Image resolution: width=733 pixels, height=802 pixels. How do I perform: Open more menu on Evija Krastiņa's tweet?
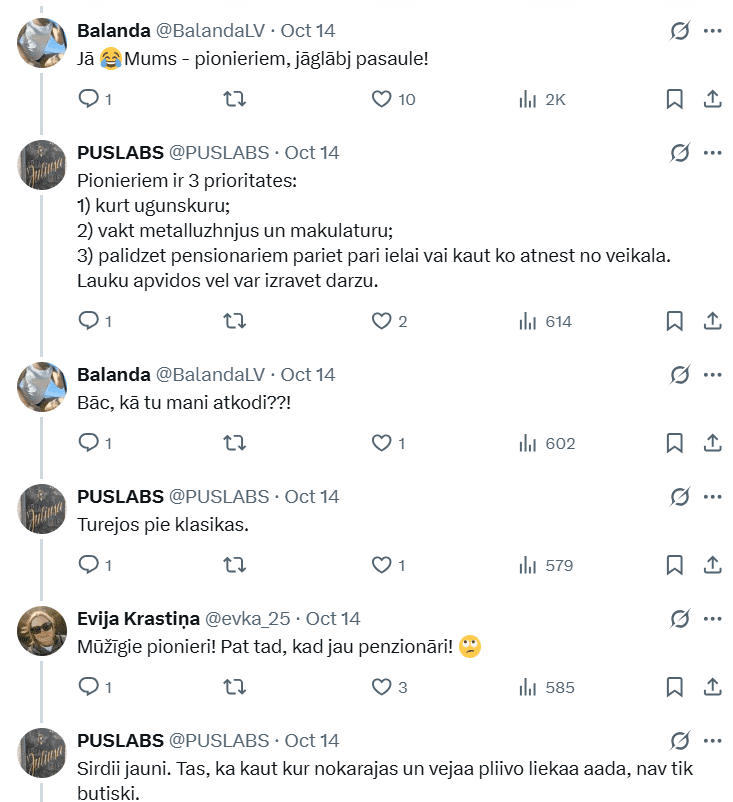pos(713,618)
